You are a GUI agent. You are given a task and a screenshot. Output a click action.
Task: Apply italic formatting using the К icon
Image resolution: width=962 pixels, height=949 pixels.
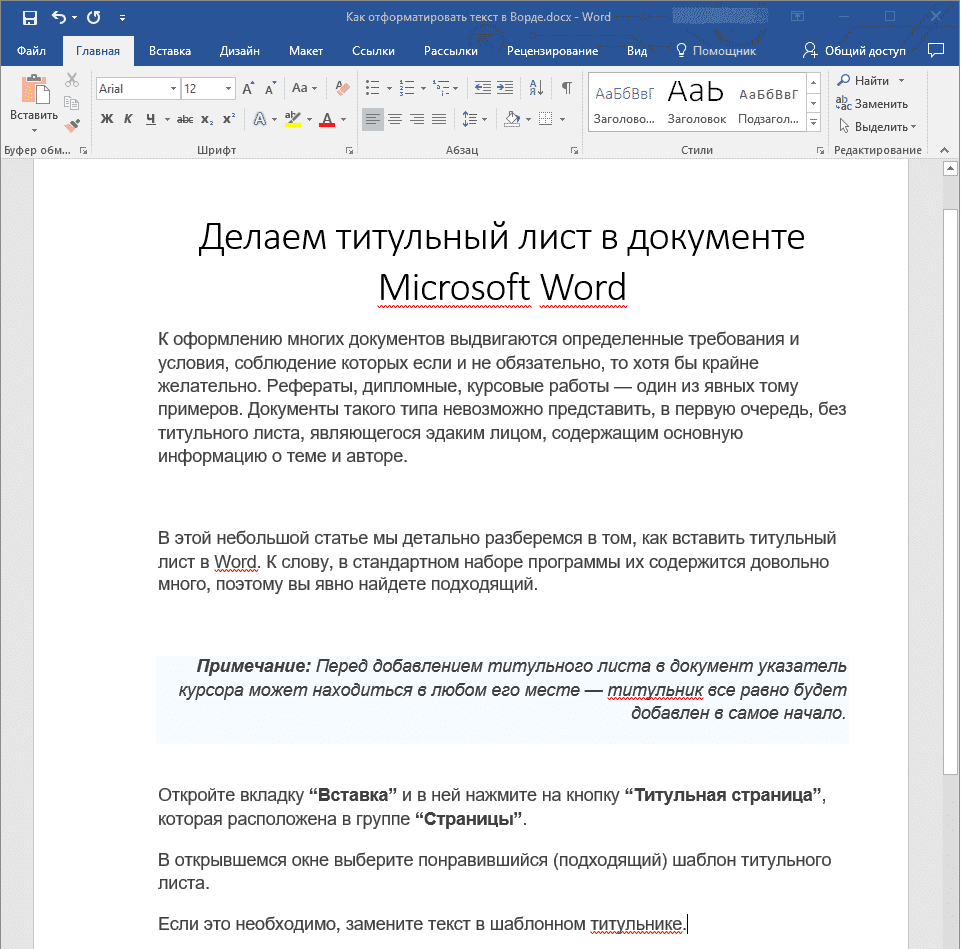pyautogui.click(x=128, y=118)
